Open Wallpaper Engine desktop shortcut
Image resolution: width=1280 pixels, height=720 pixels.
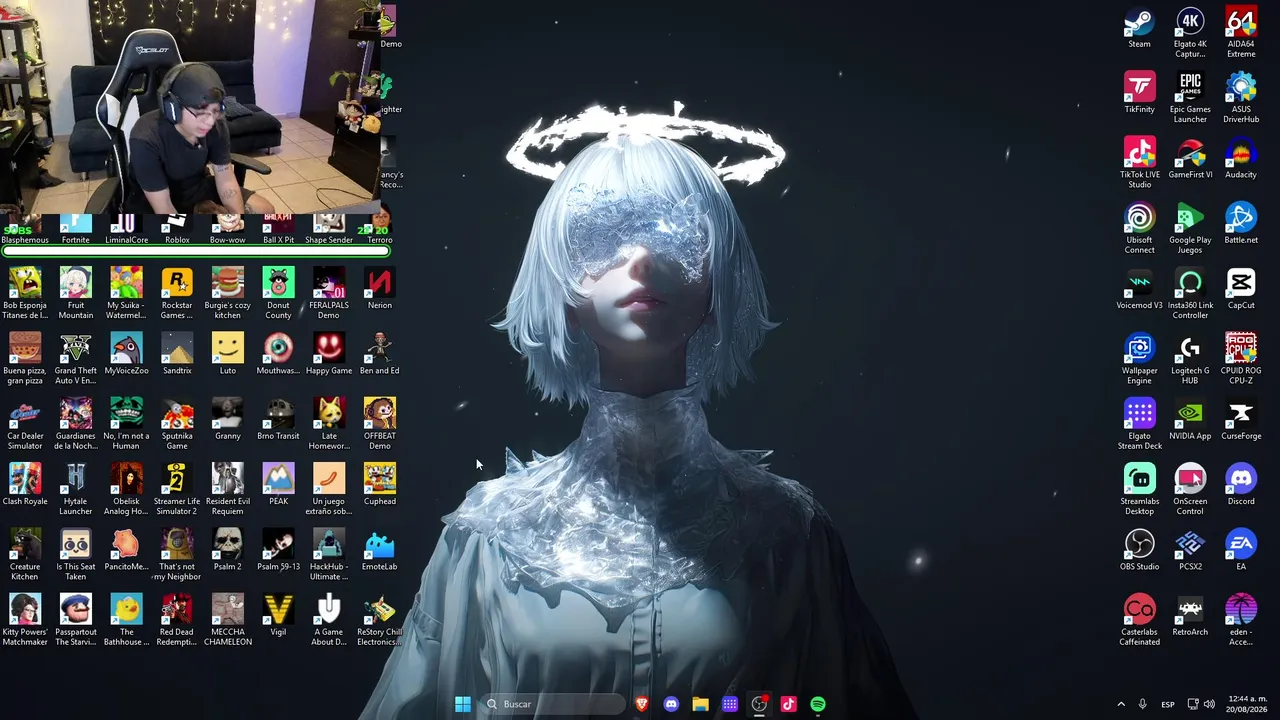[x=1139, y=359]
